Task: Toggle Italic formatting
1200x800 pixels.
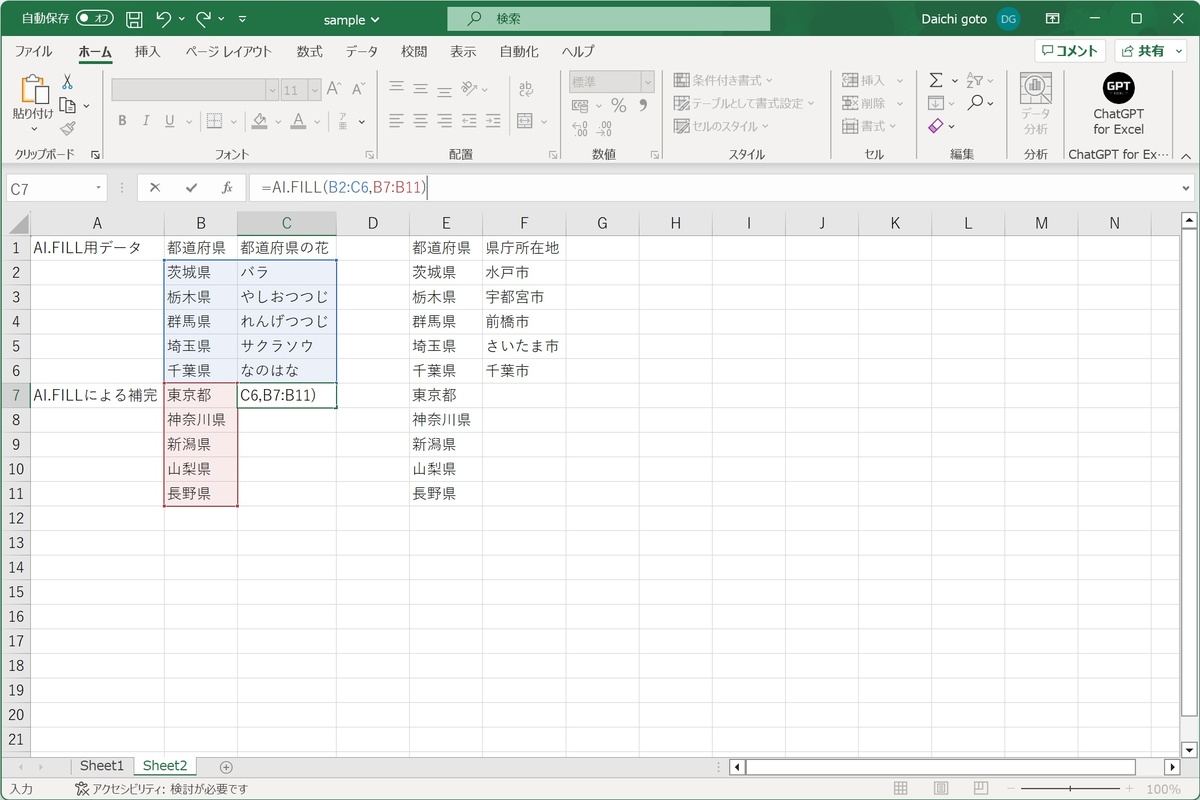Action: point(146,121)
